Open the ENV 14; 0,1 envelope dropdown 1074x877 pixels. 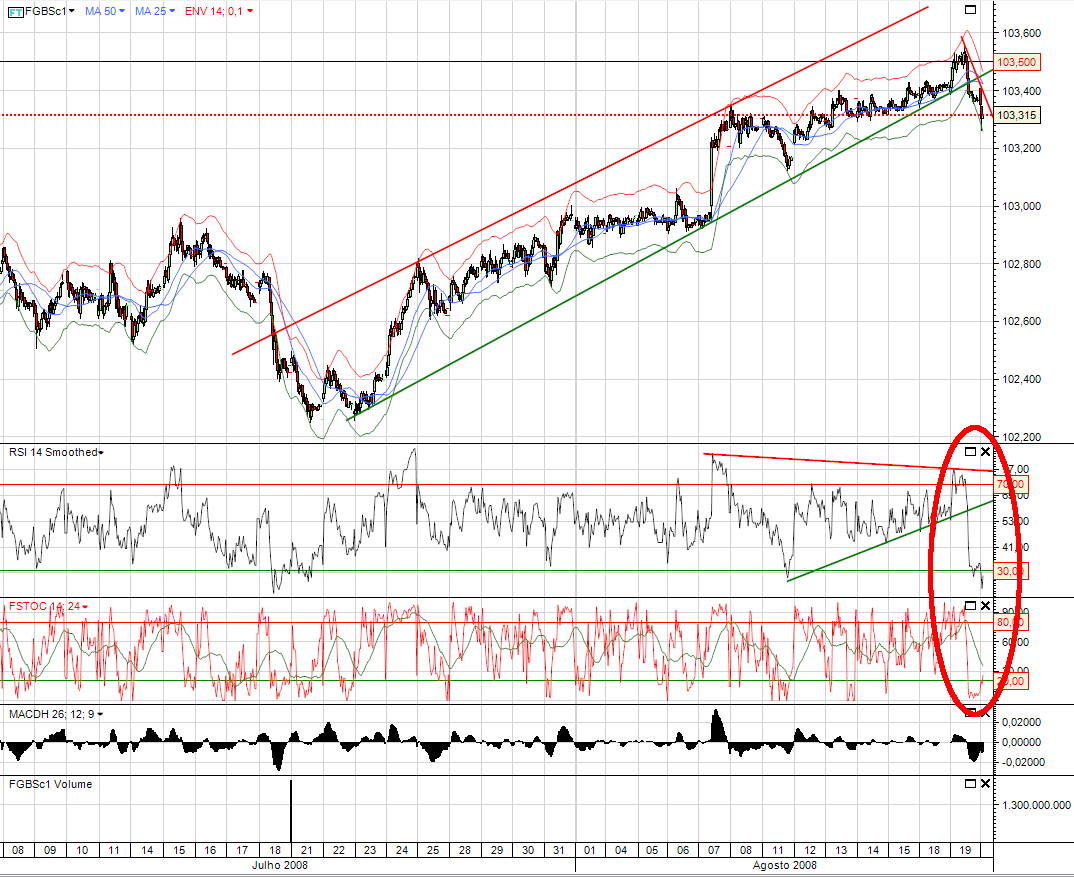250,12
